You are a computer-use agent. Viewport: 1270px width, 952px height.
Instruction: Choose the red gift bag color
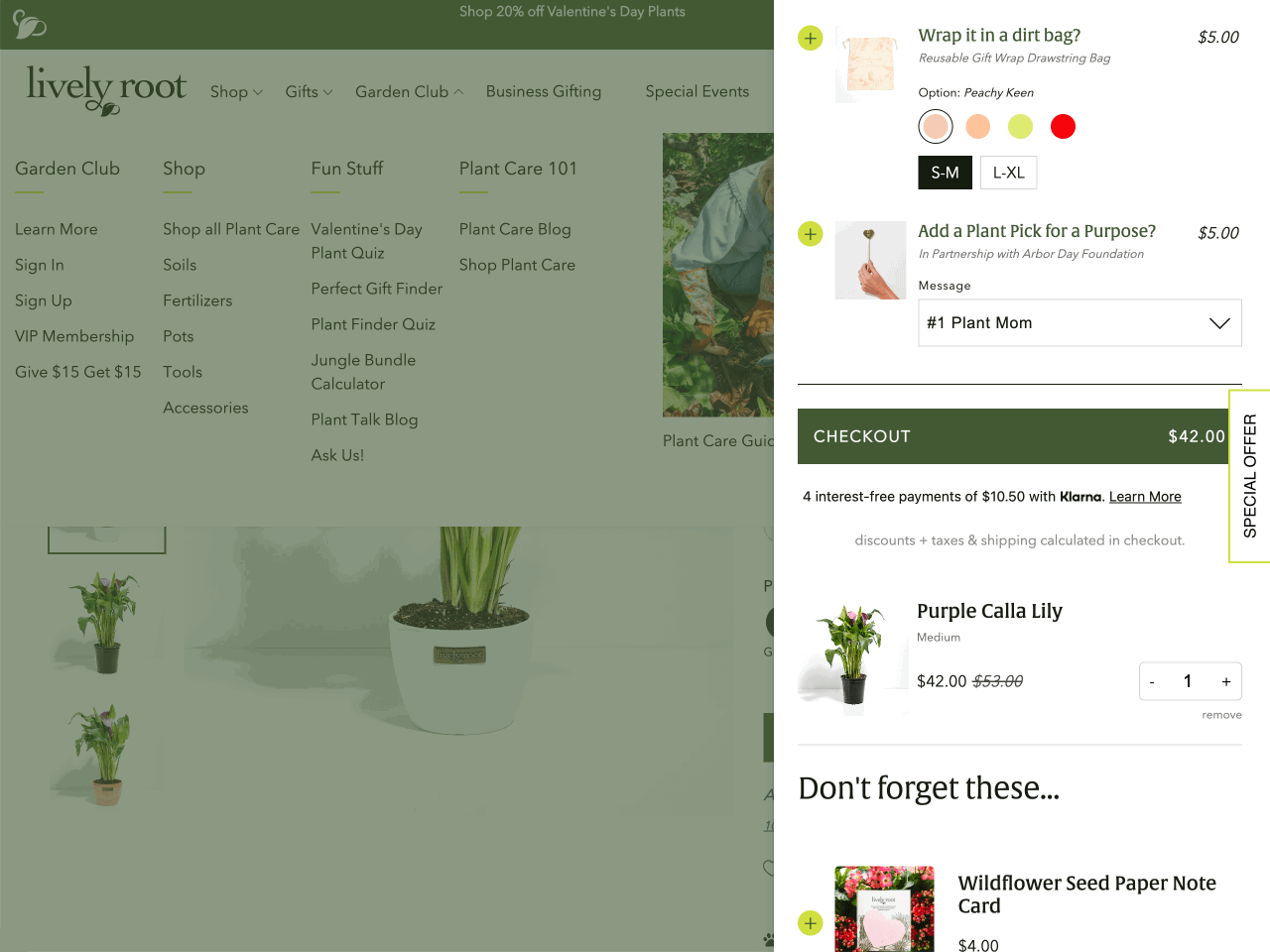pos(1063,127)
